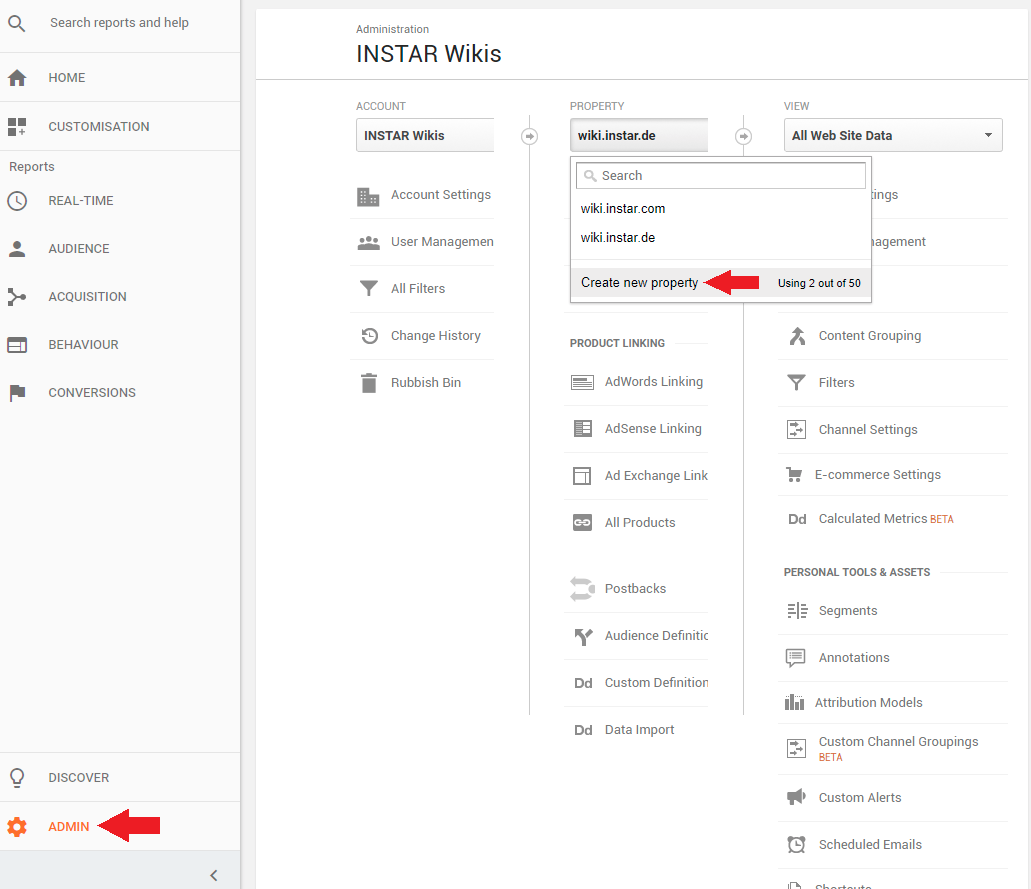
Task: Click the Customisation dashboard icon
Action: [x=17, y=126]
